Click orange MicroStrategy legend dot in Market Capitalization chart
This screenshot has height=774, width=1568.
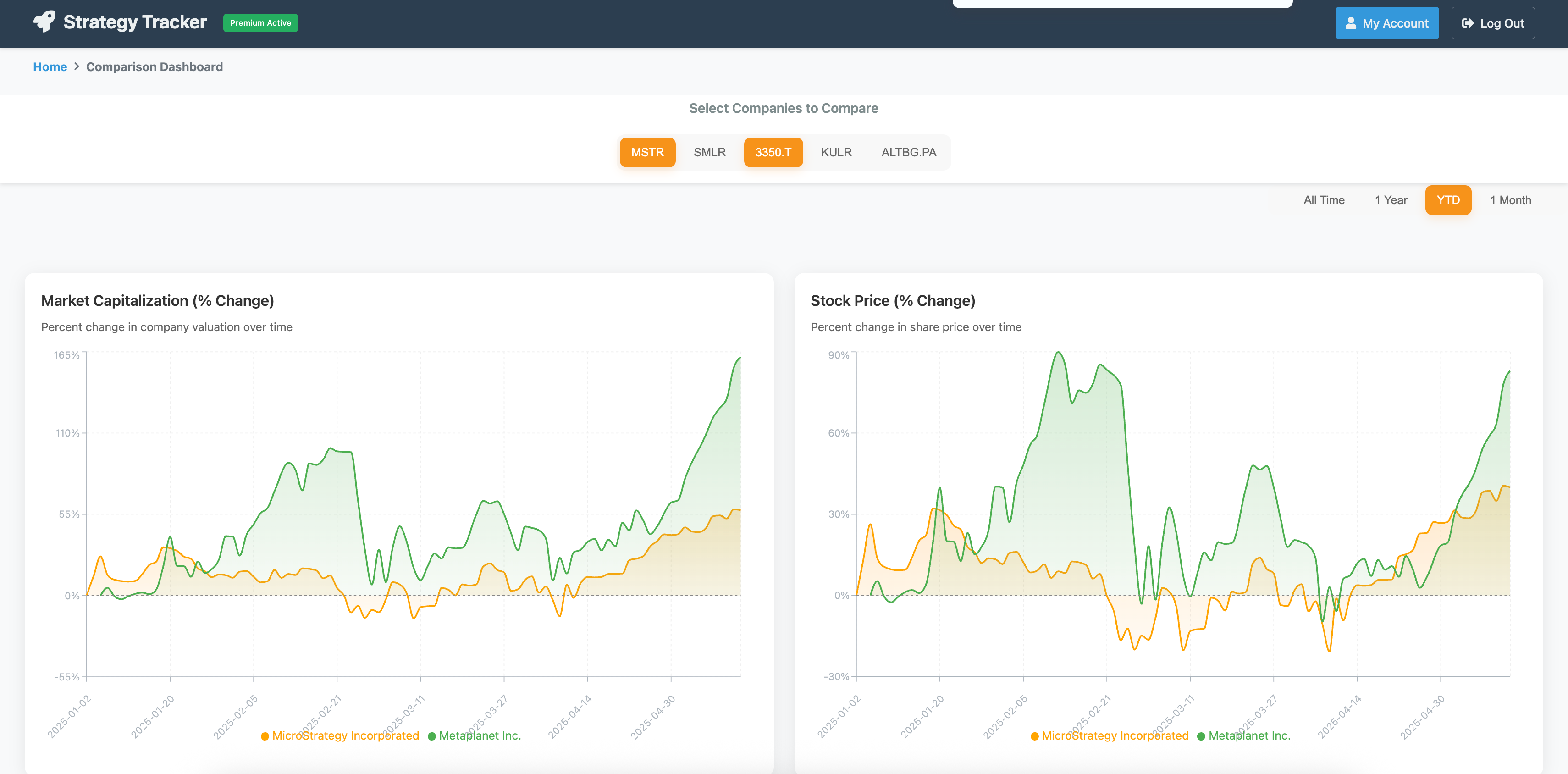(265, 736)
